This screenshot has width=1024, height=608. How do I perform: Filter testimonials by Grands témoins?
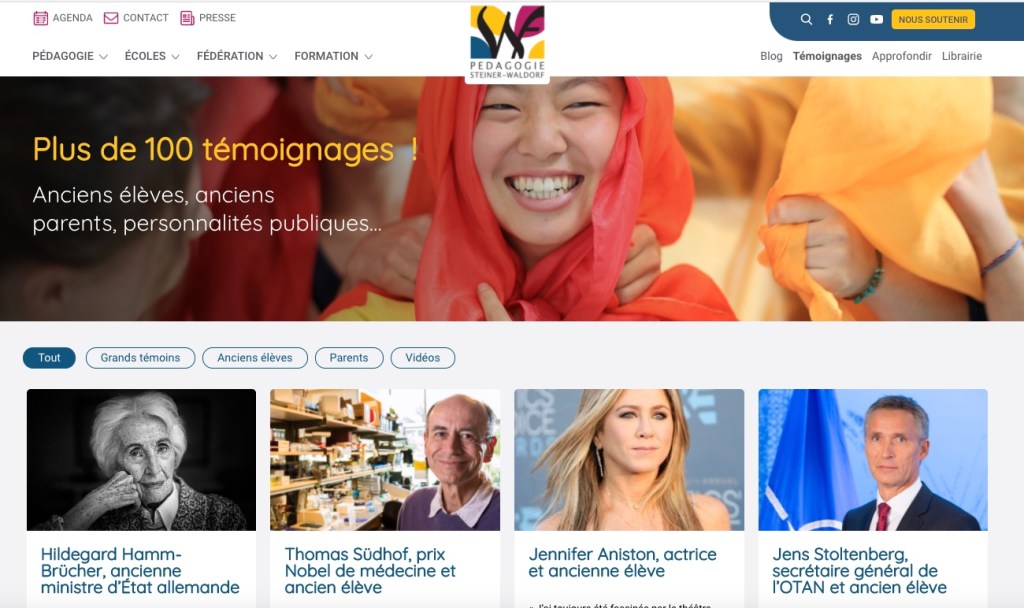click(140, 358)
